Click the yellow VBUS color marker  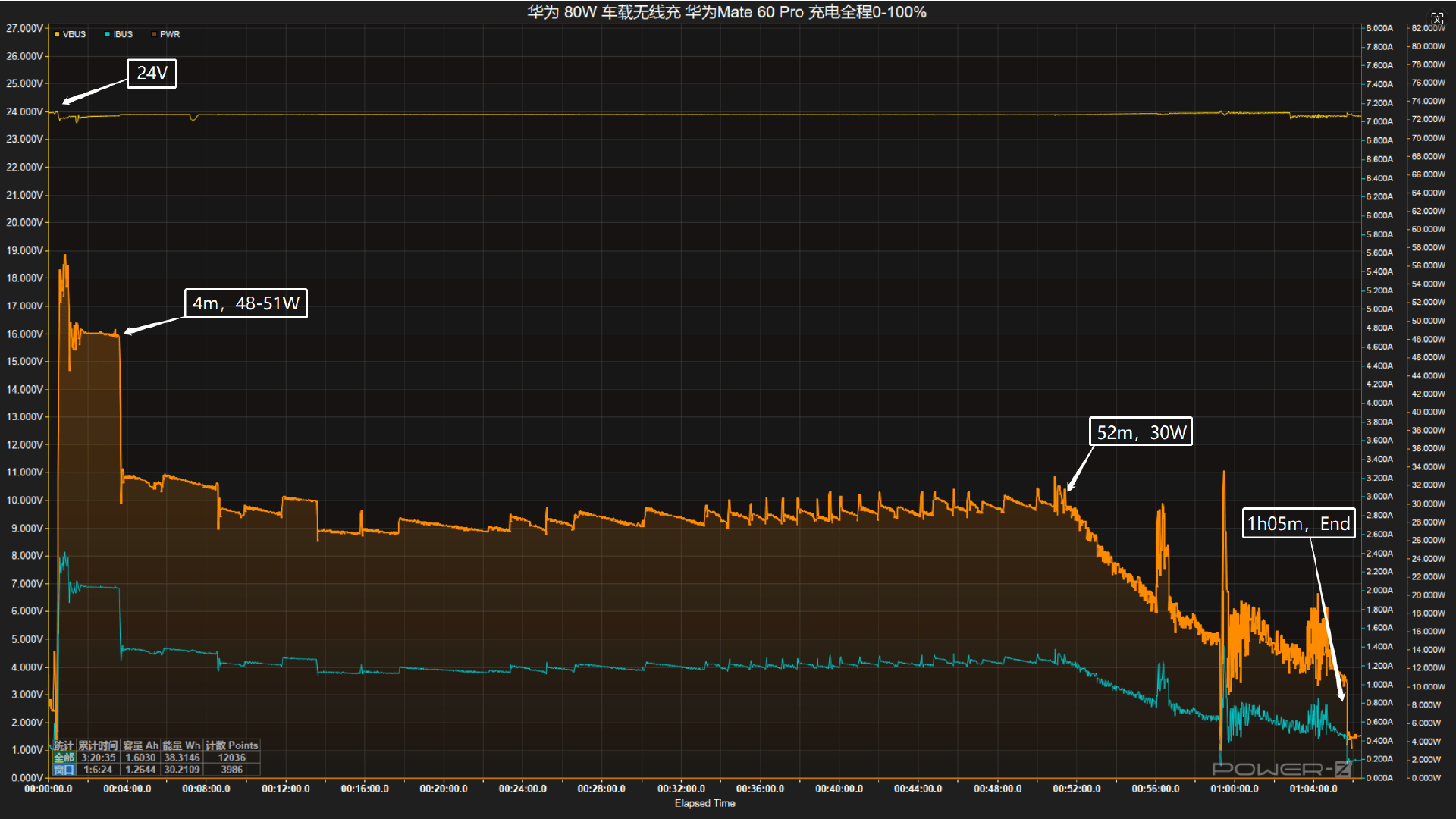[x=57, y=34]
